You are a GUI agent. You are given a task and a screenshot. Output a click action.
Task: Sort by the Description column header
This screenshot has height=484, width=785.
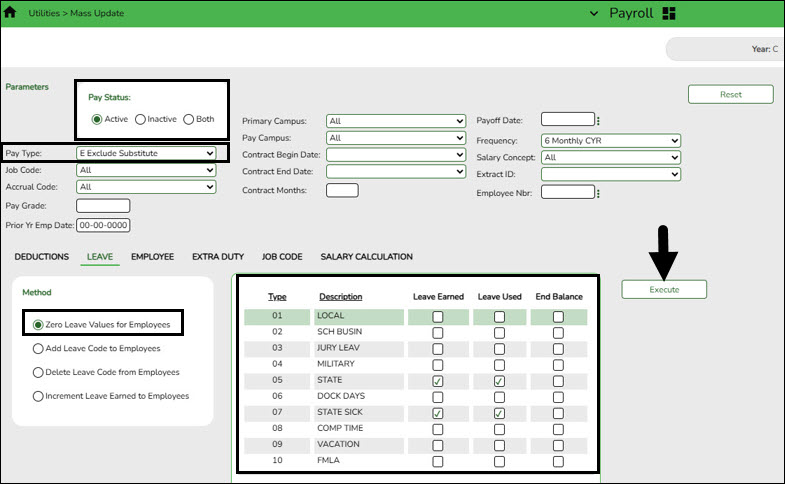340,297
